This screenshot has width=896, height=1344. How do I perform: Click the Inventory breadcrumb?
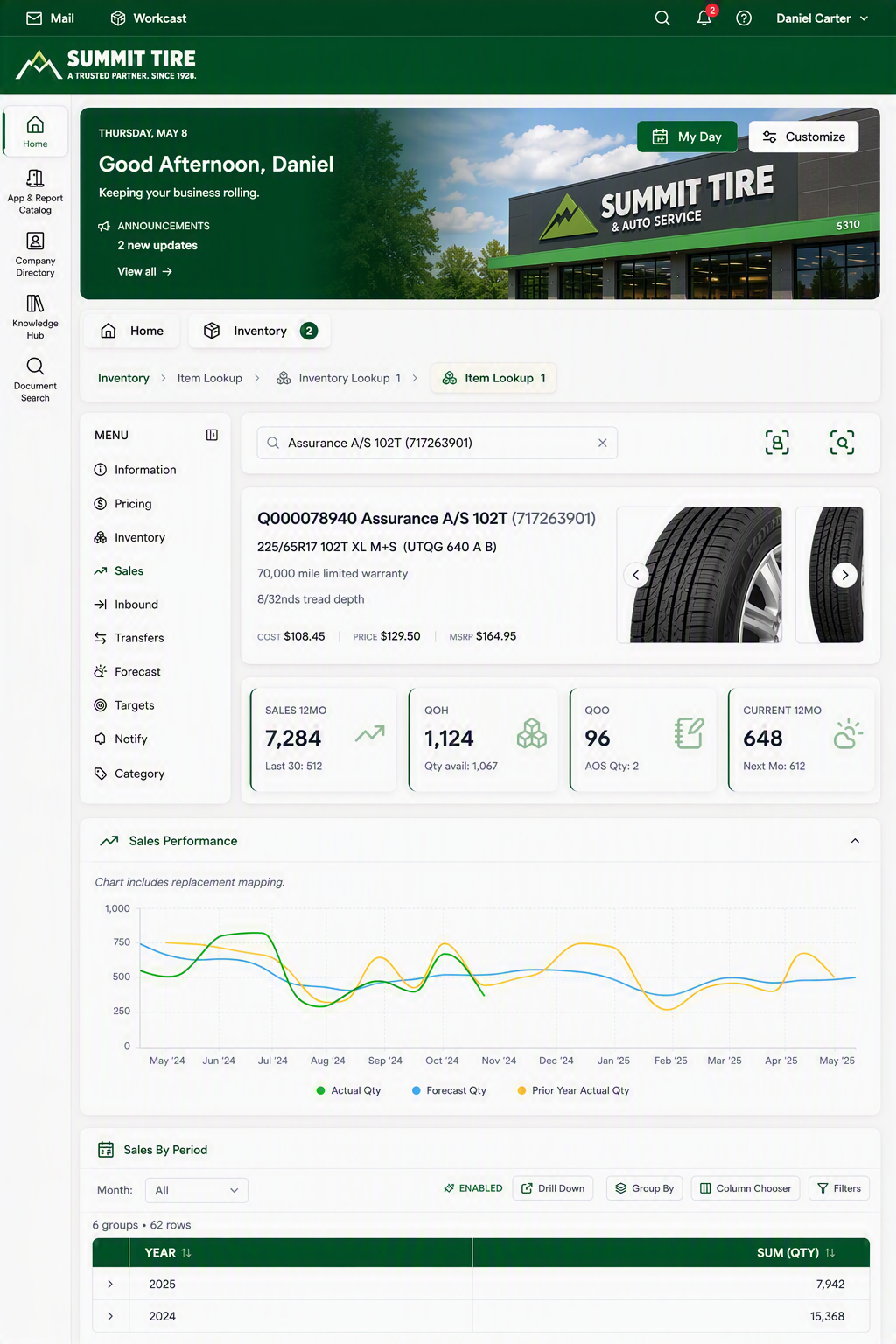[123, 378]
